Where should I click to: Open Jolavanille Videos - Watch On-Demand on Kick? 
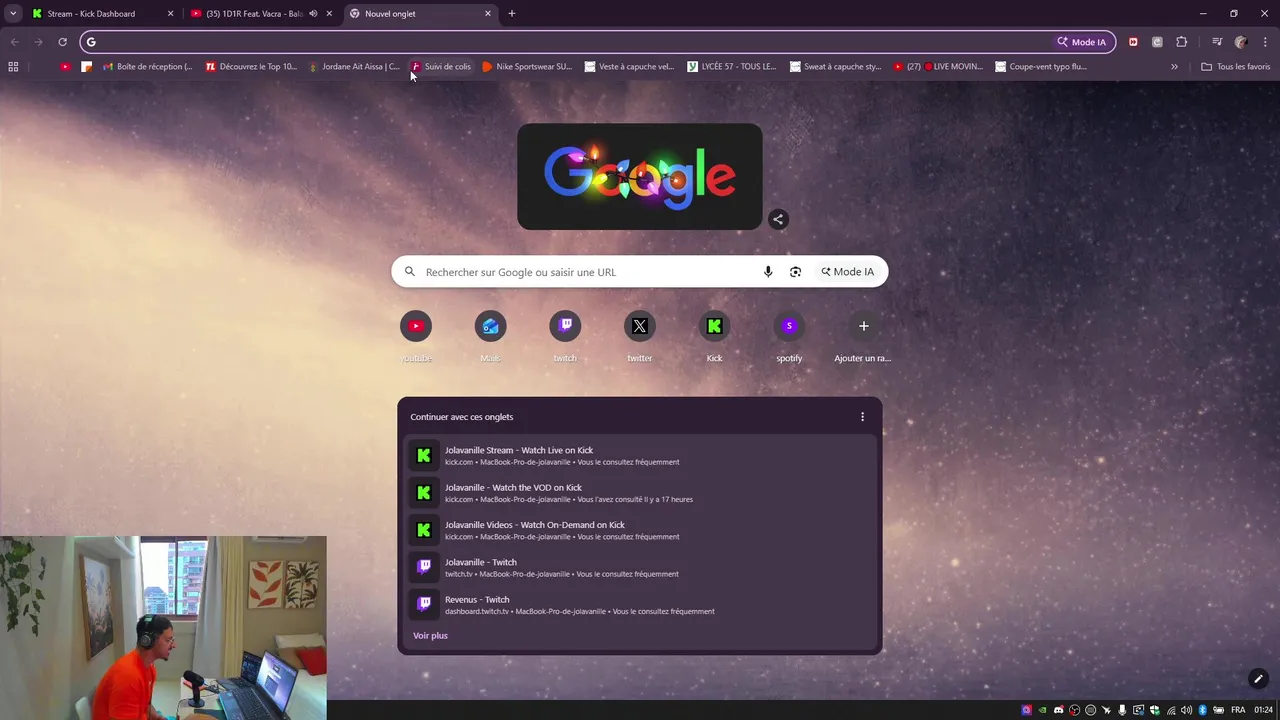(640, 530)
